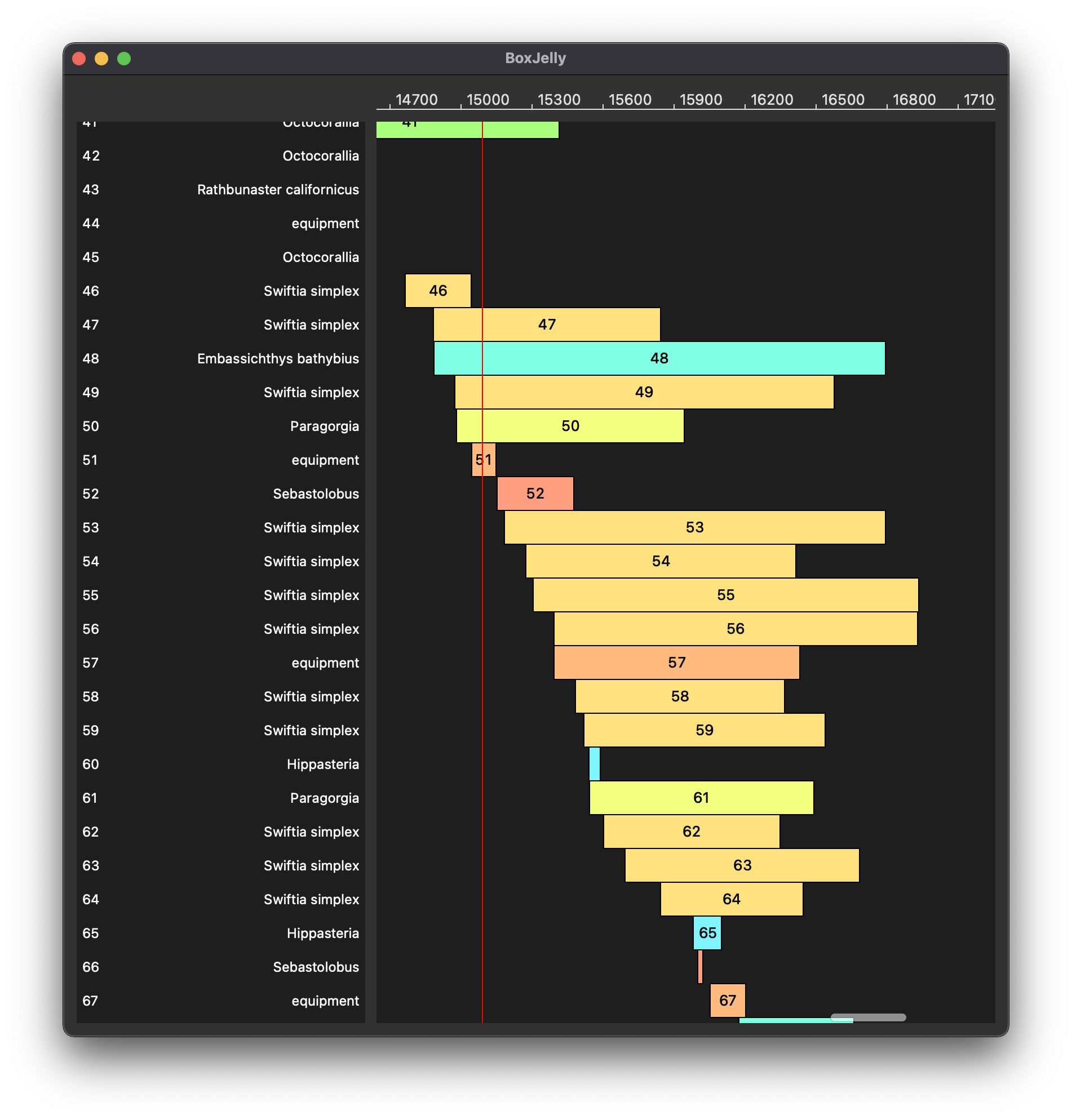Select the Swiftia simplex bar 46
This screenshot has height=1120, width=1072.
438,291
